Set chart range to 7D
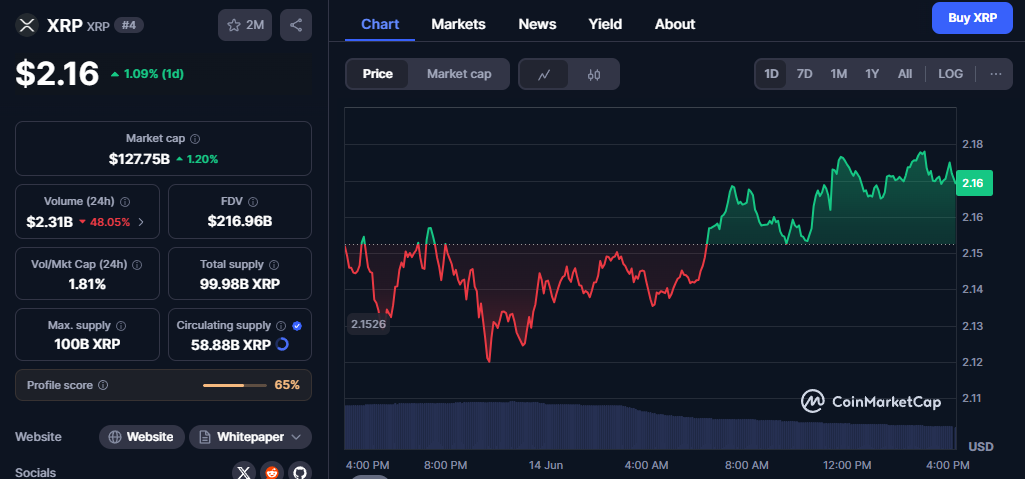1025x479 pixels. [805, 74]
